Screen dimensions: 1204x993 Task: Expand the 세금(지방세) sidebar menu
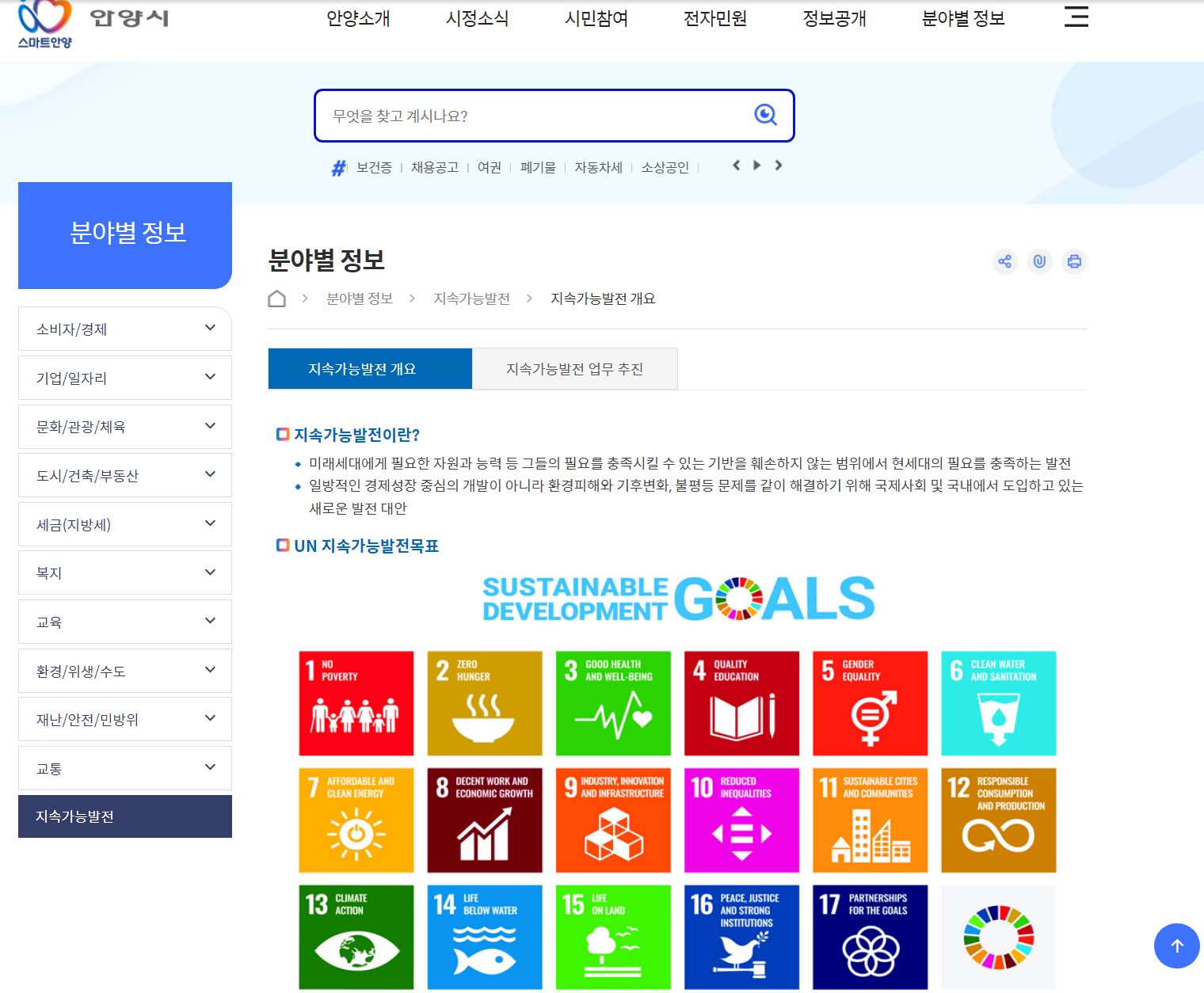pos(125,524)
